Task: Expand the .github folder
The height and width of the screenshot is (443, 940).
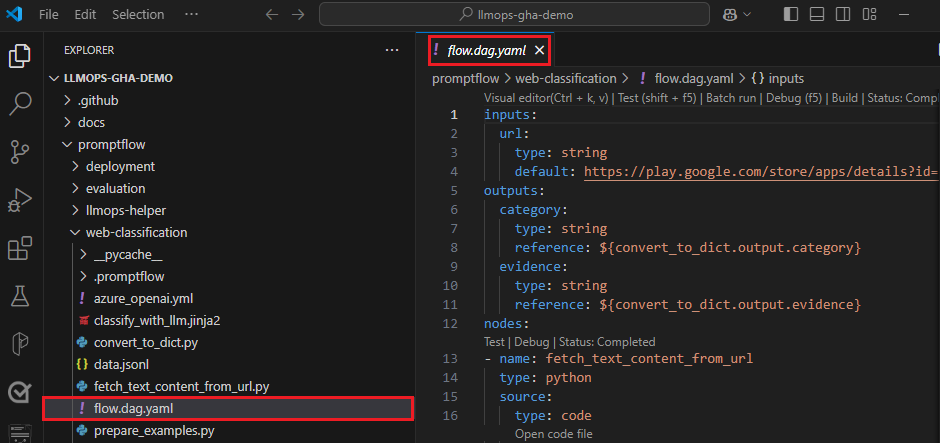Action: click(x=98, y=100)
